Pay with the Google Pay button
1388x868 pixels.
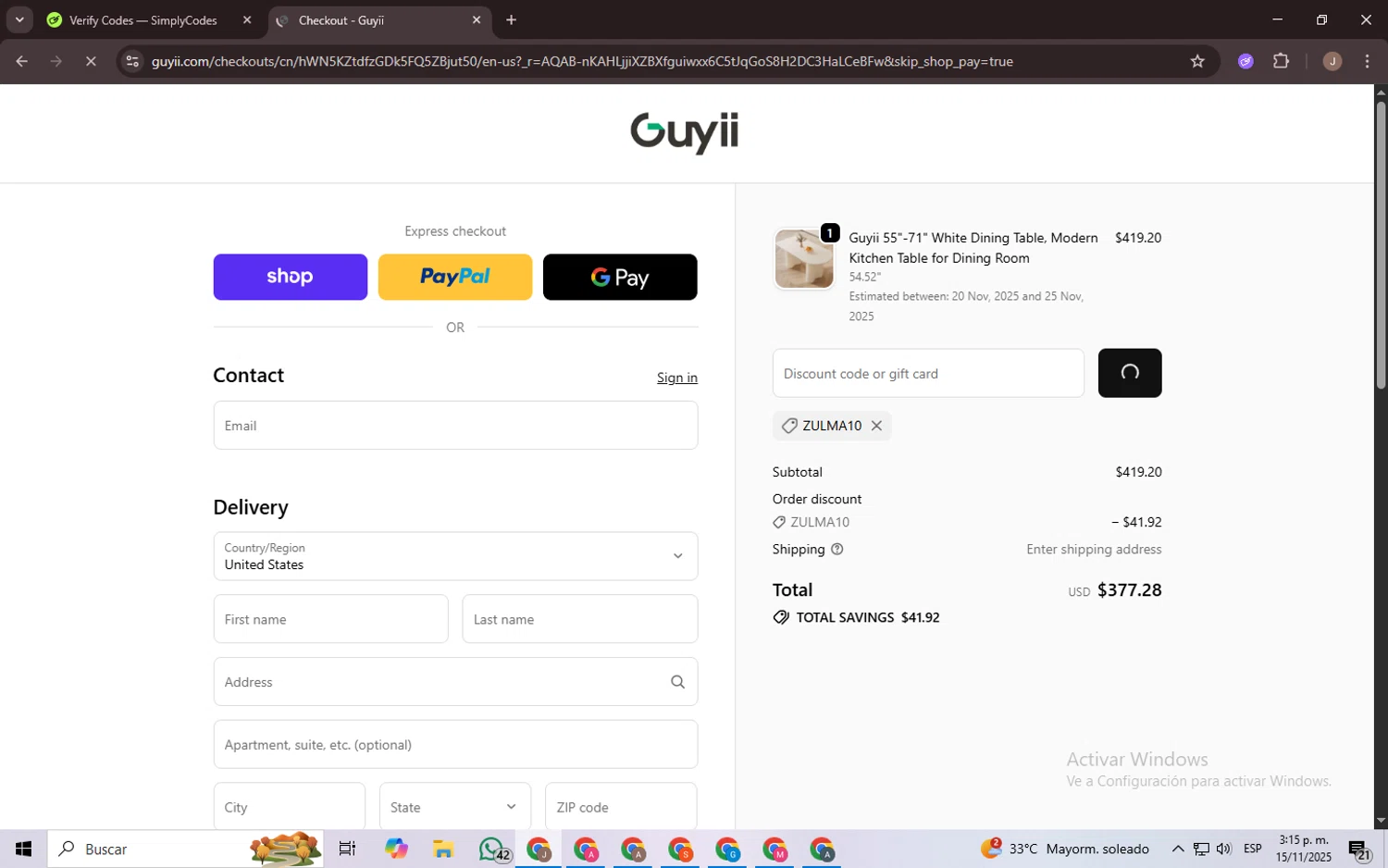click(620, 277)
